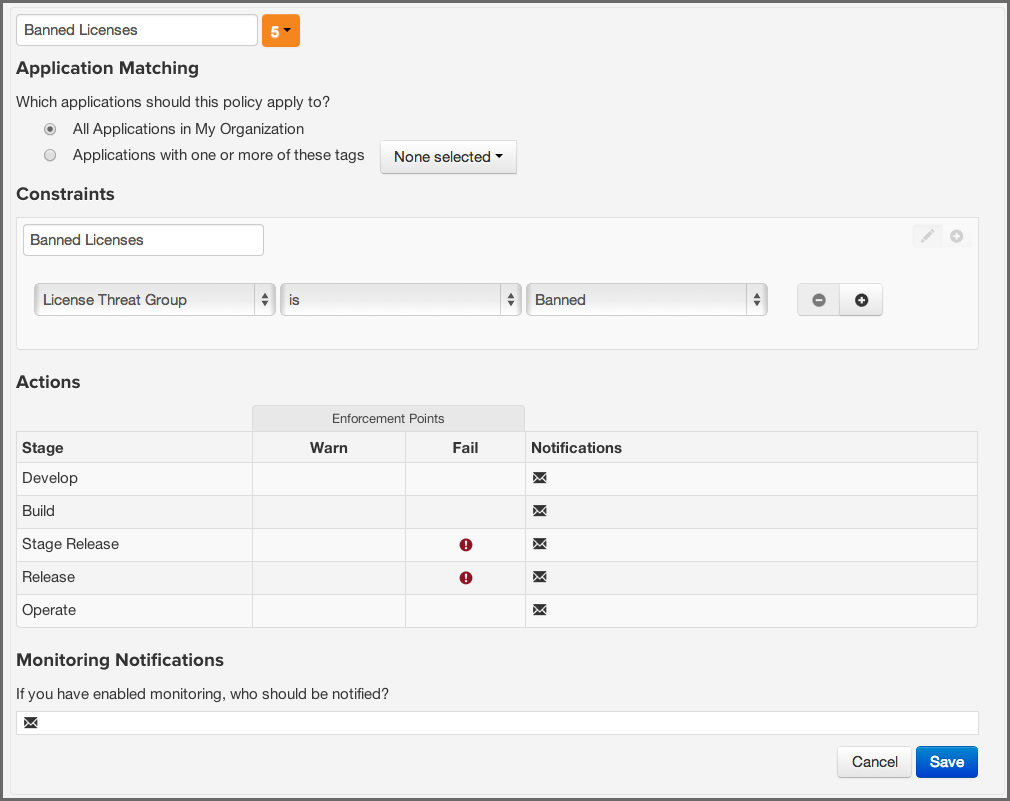Open notifications envelope for the Develop stage
The height and width of the screenshot is (801, 1010).
pos(540,478)
